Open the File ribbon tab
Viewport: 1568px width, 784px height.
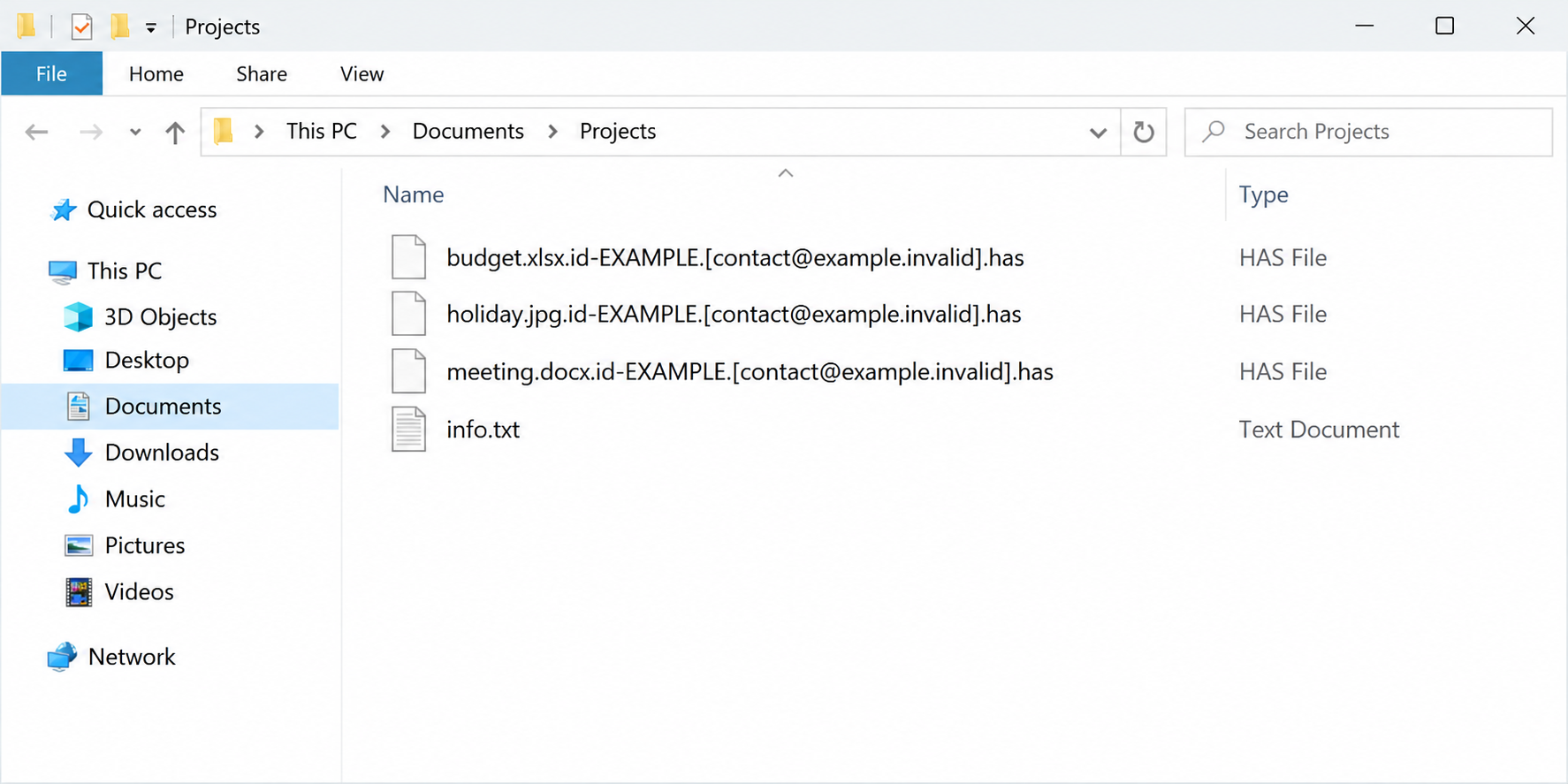(51, 73)
